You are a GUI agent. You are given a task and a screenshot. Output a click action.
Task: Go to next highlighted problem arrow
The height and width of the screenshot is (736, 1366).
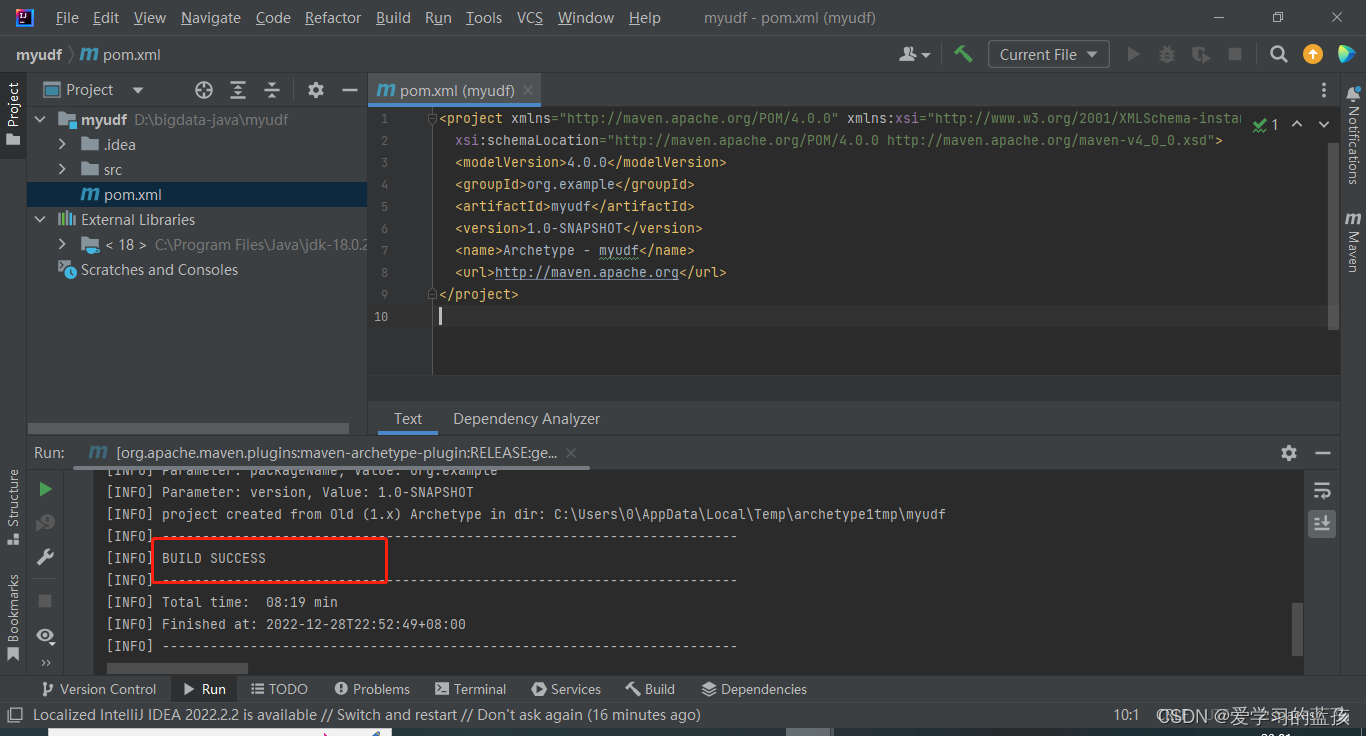coord(1324,125)
